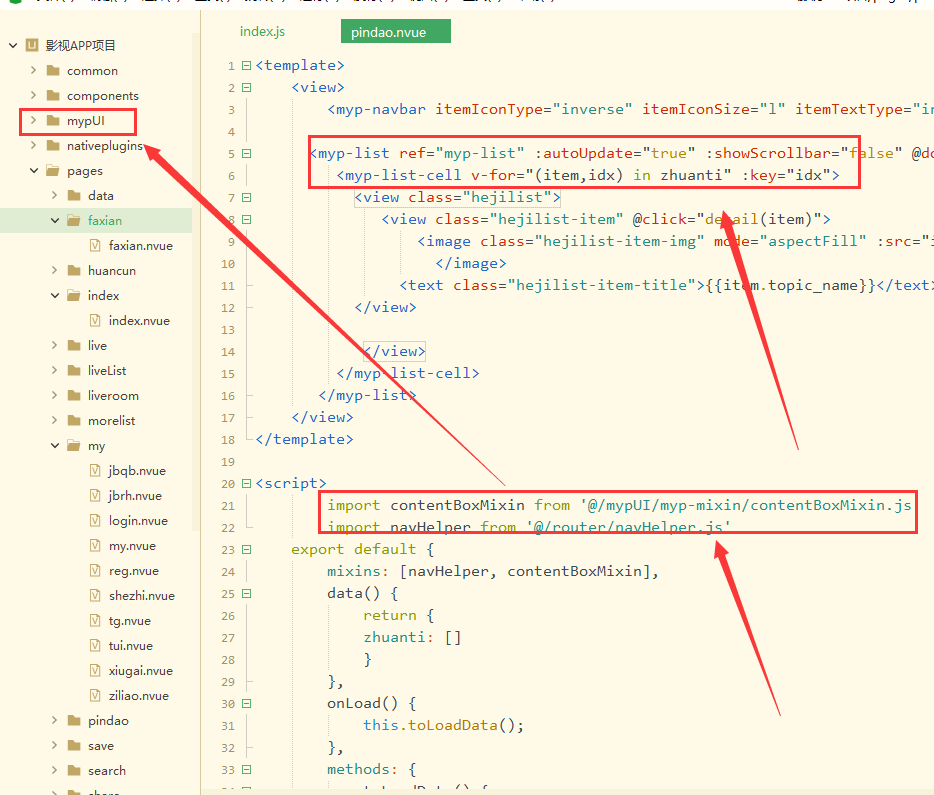
Task: Click the pindao folder icon
Action: [74, 721]
